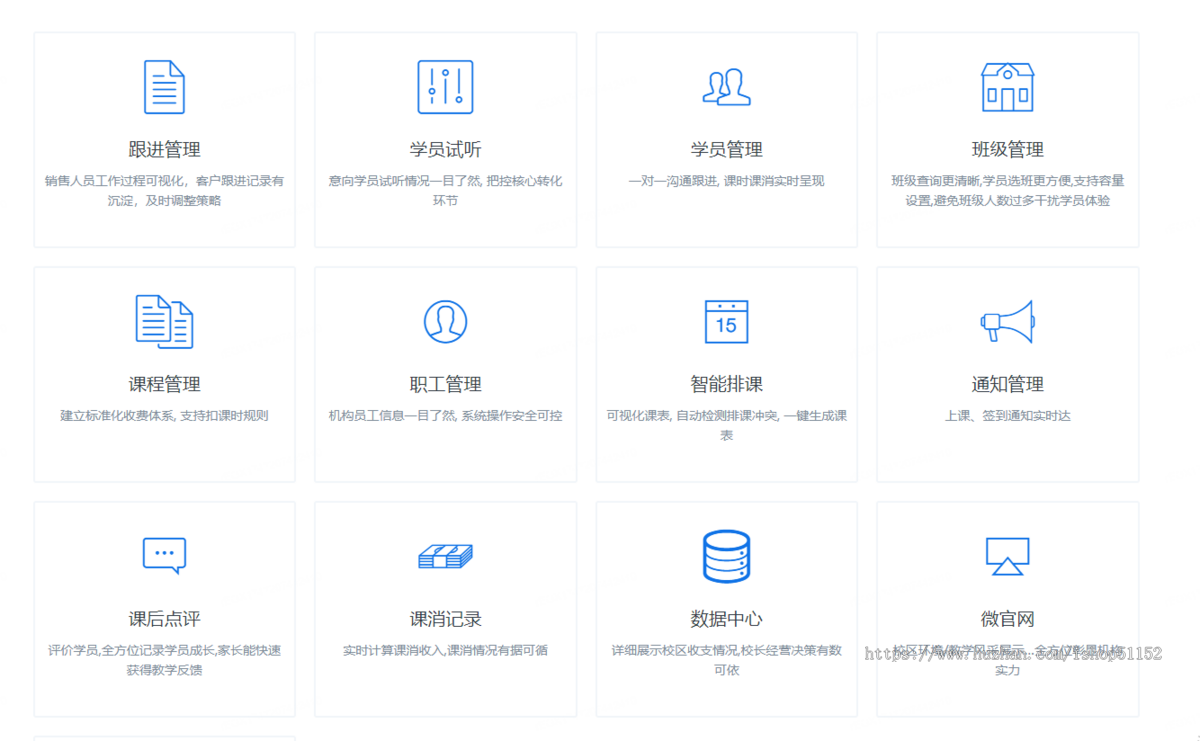Click the database icon above 数据中心
The image size is (1200, 741).
[727, 556]
